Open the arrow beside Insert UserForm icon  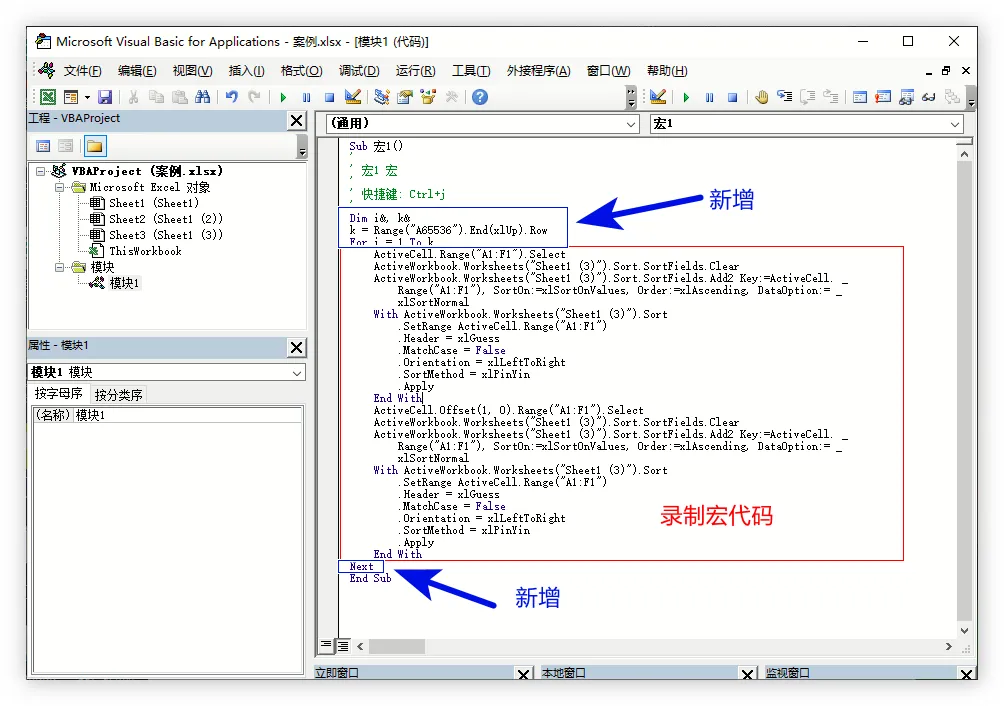(x=87, y=97)
